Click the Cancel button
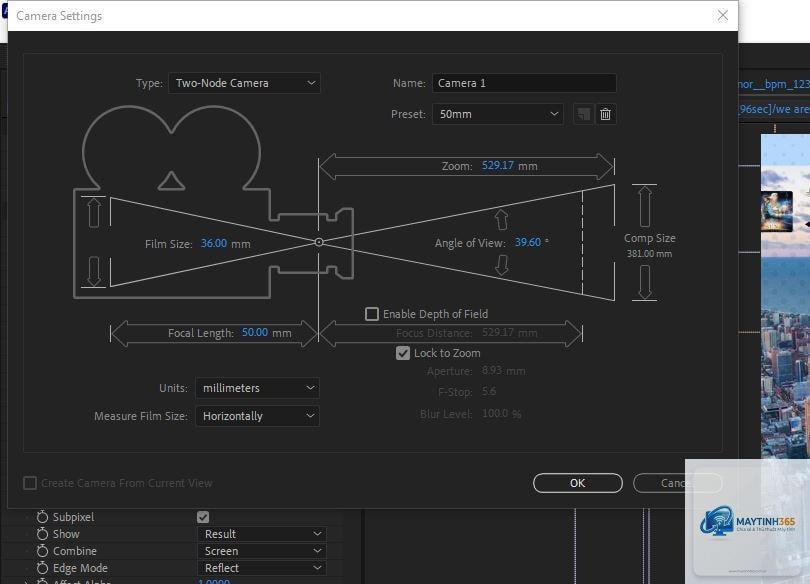This screenshot has height=584, width=810. (677, 483)
